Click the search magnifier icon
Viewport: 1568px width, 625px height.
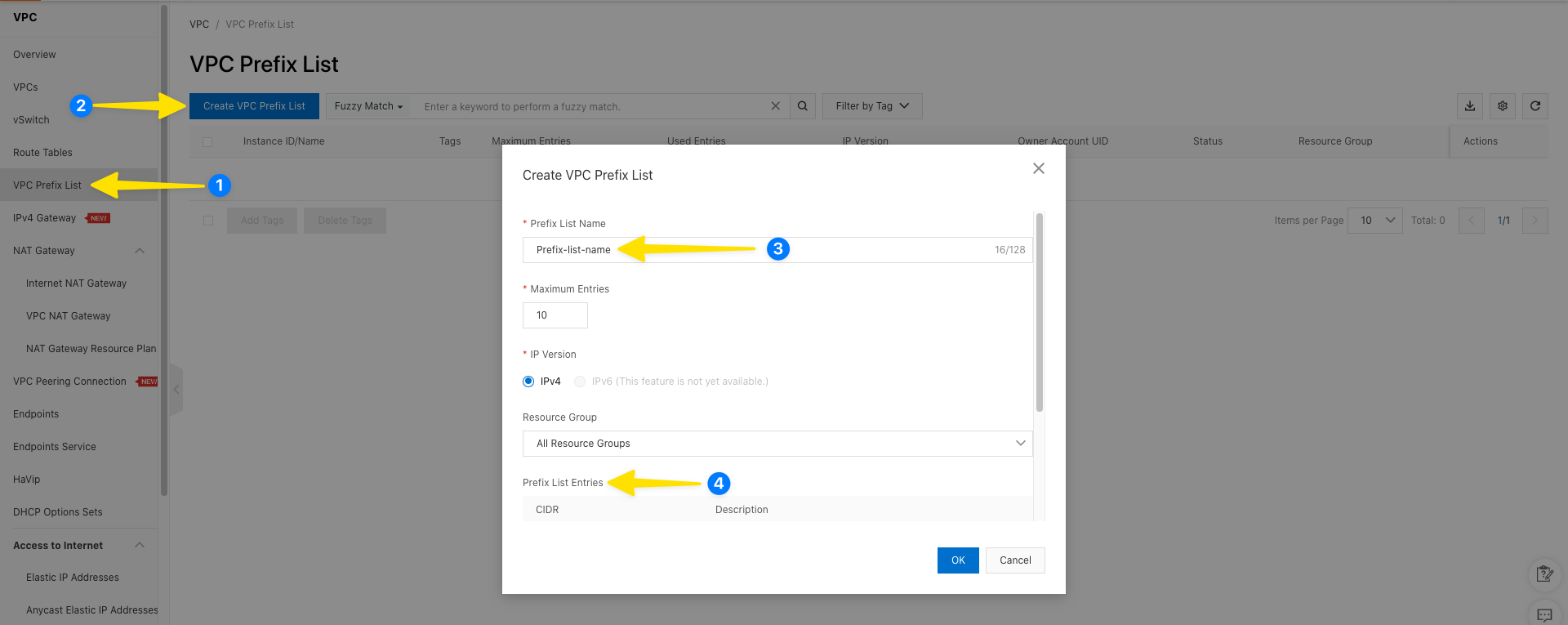(x=802, y=106)
